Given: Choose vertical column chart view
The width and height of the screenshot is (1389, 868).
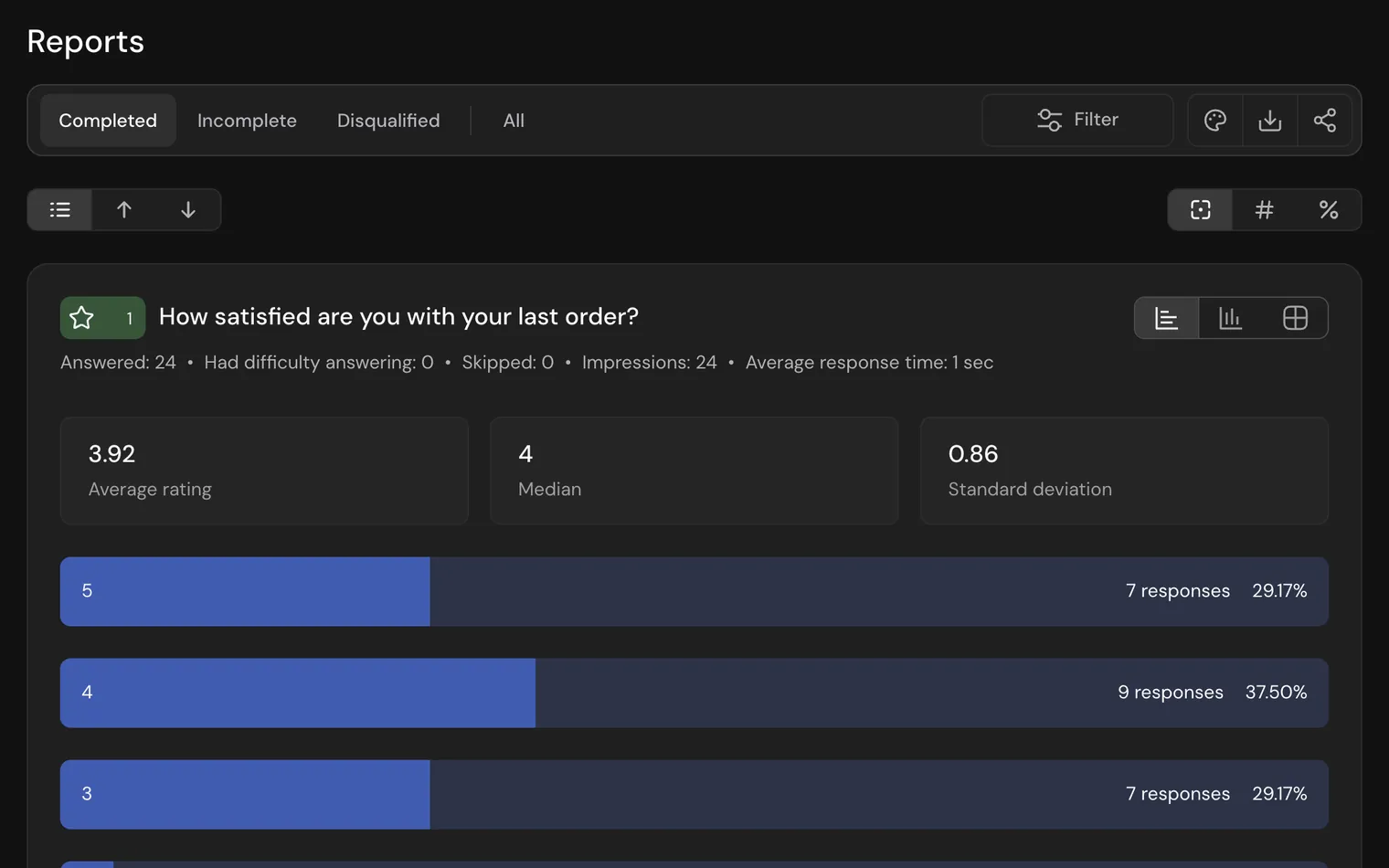Looking at the screenshot, I should point(1231,318).
